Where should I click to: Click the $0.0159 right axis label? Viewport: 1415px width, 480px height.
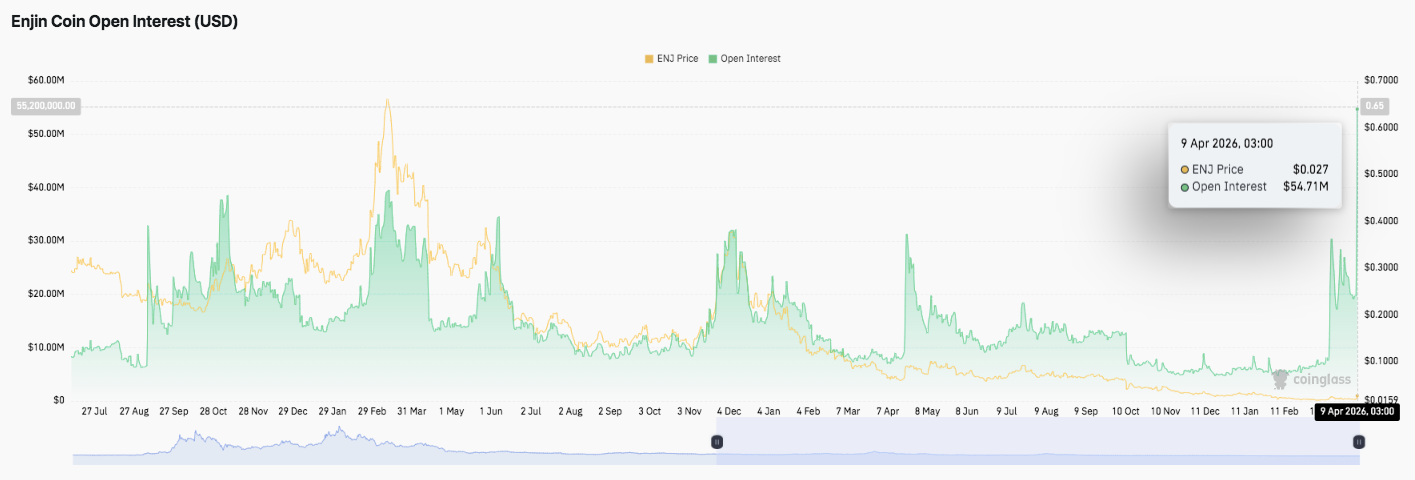[x=1381, y=400]
